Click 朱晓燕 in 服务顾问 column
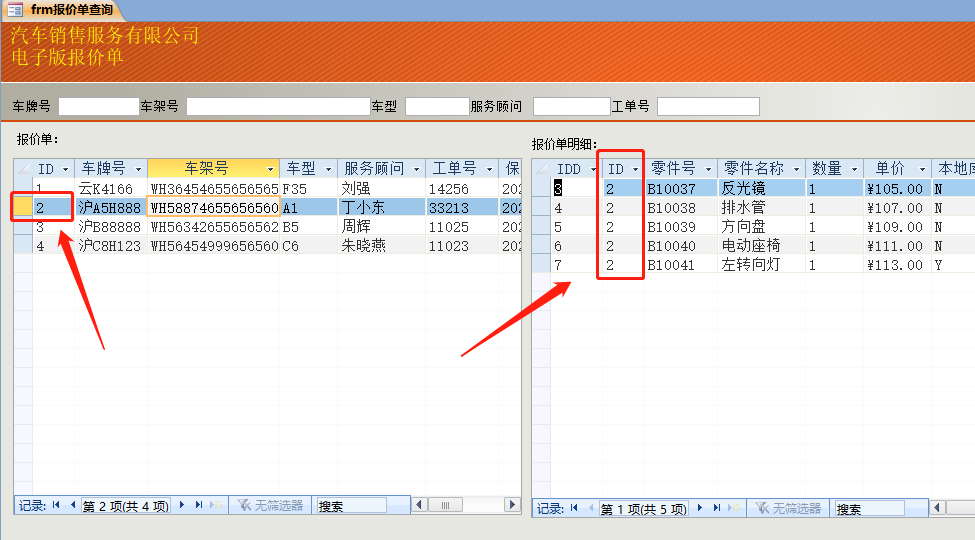 [x=381, y=246]
